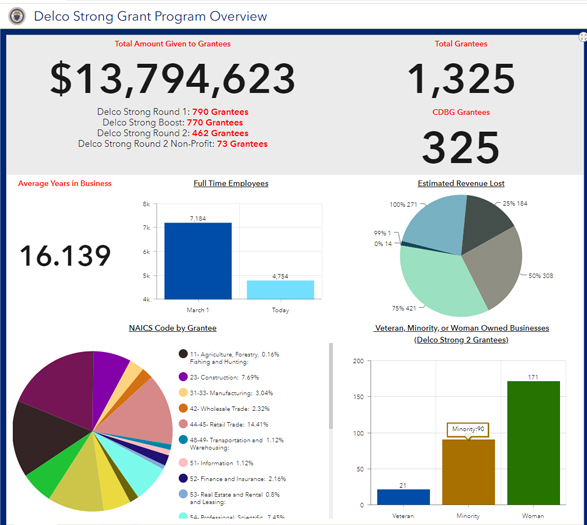The width and height of the screenshot is (587, 525).
Task: Select the 52- Finance and Insurance legend entry
Action: 232,479
